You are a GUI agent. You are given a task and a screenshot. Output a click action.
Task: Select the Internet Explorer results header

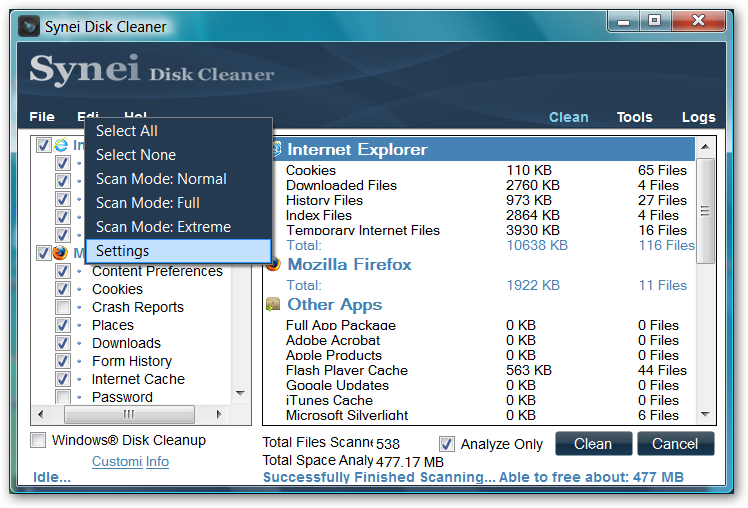[479, 149]
